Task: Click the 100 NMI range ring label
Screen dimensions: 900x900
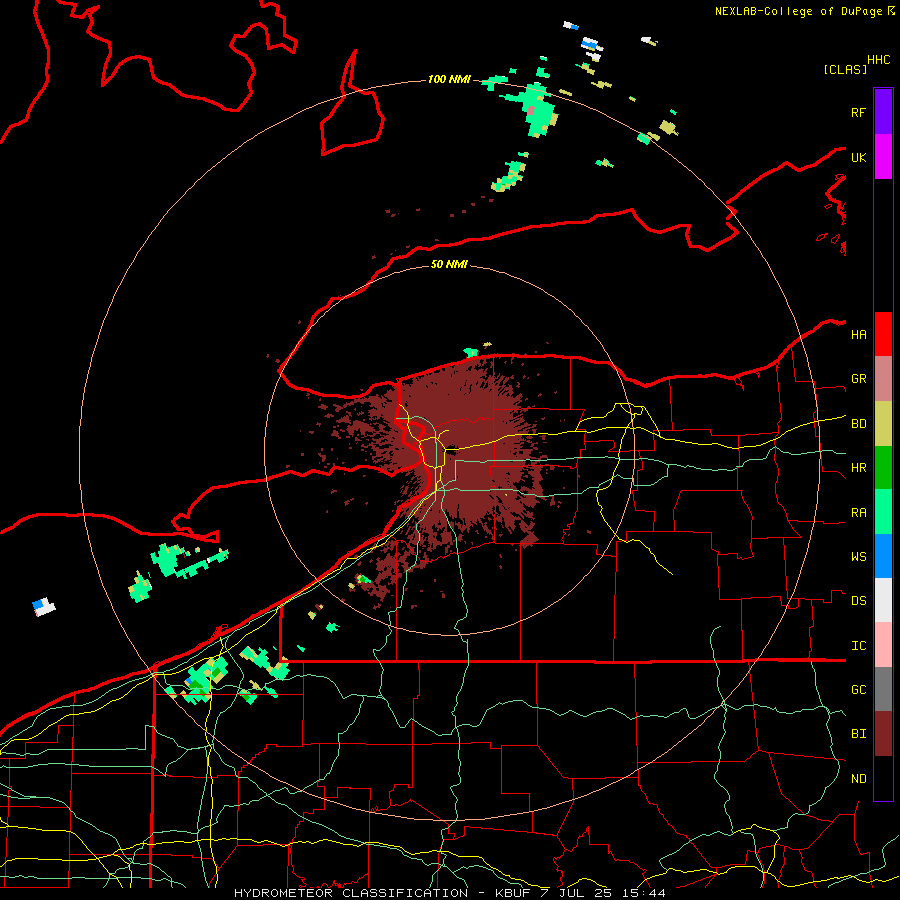Action: pos(449,79)
